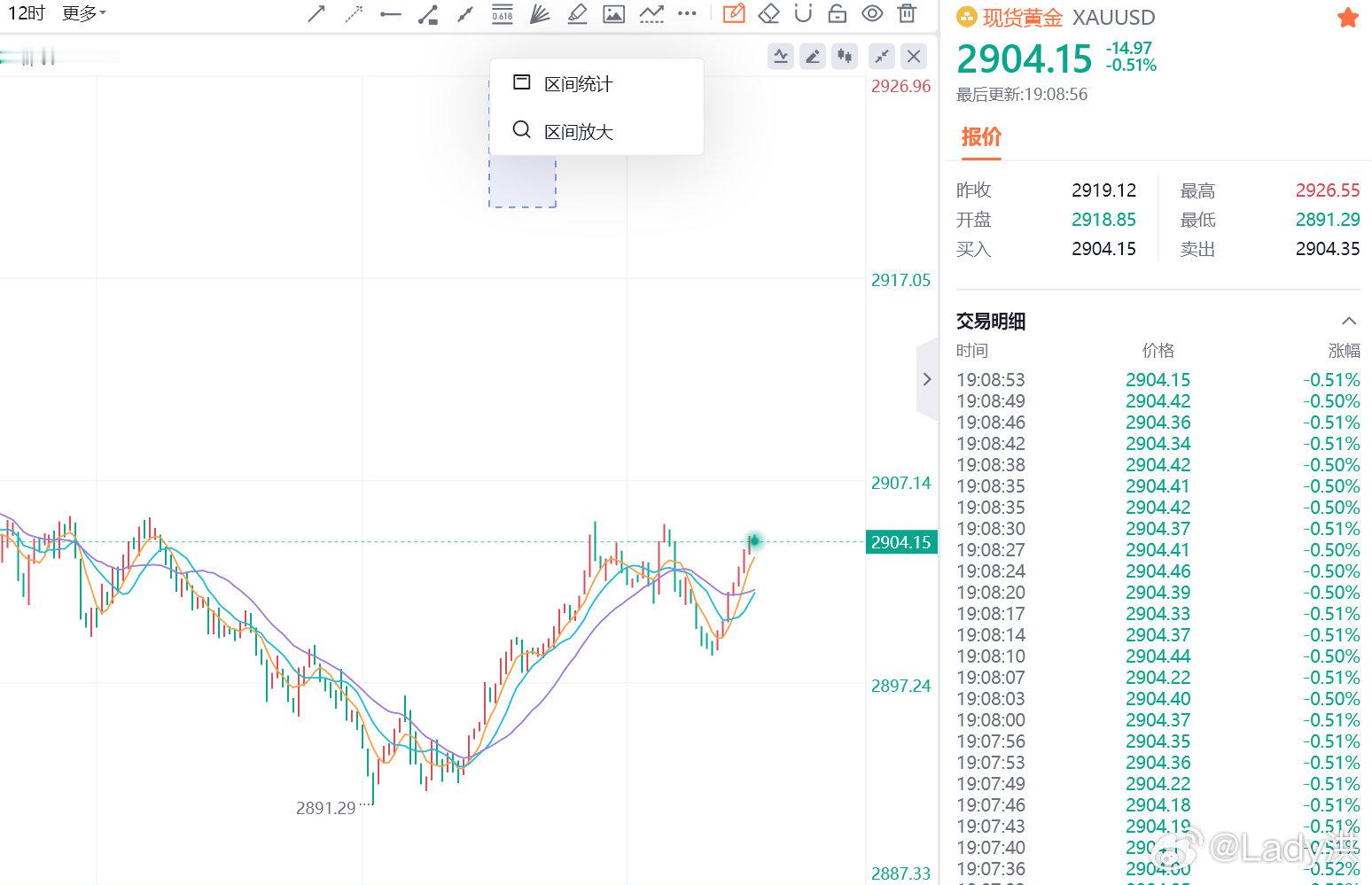The image size is (1372, 885).
Task: Click the -14.97 price change value
Action: pyautogui.click(x=1129, y=49)
